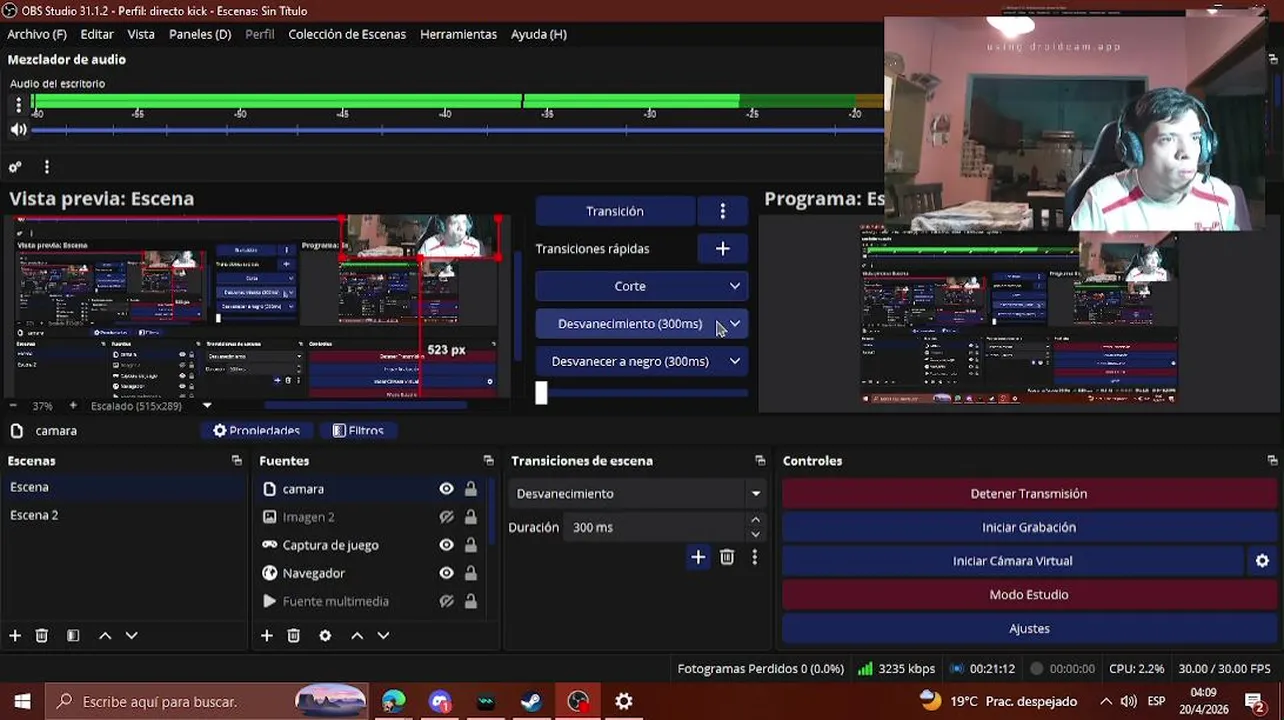
Task: Open the Desvanecimiento scene transition combo box
Action: click(x=637, y=493)
